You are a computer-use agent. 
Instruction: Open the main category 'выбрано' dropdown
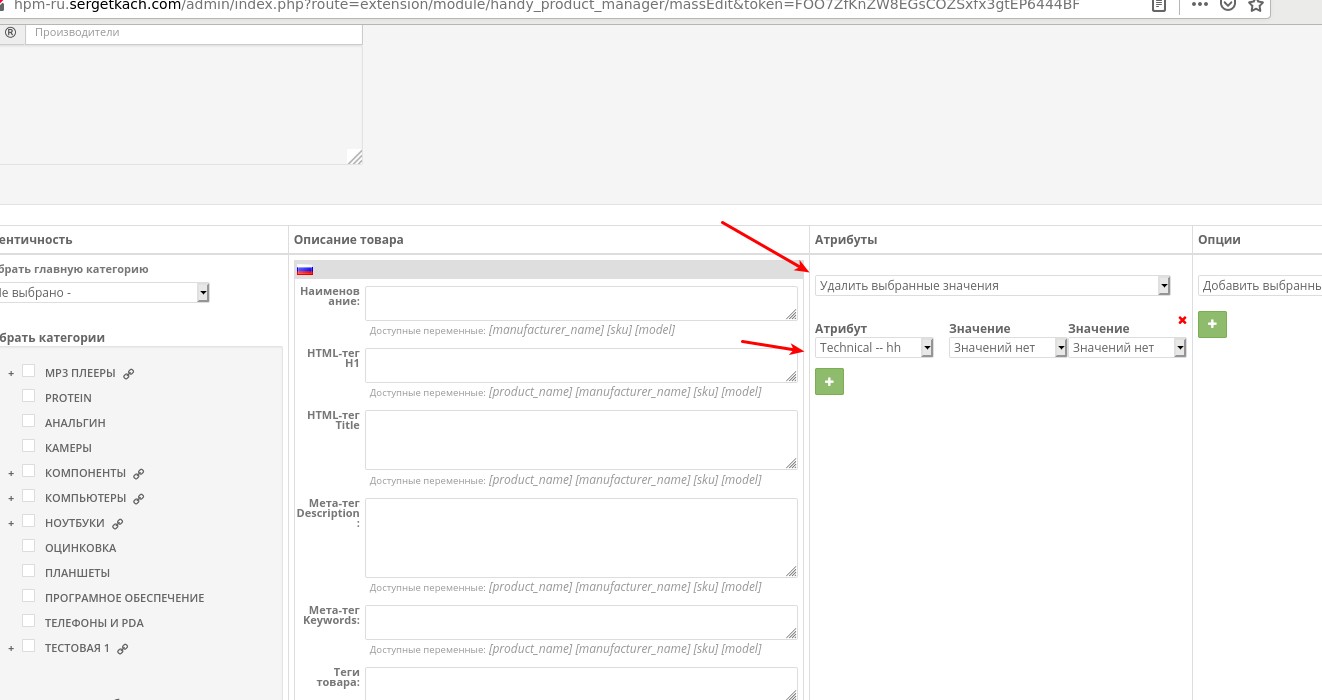tap(103, 292)
